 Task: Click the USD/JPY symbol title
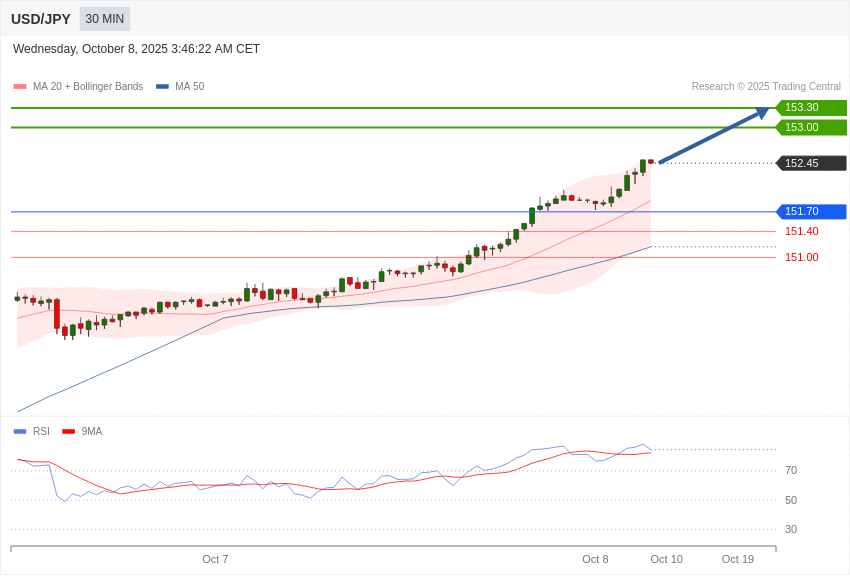(41, 19)
